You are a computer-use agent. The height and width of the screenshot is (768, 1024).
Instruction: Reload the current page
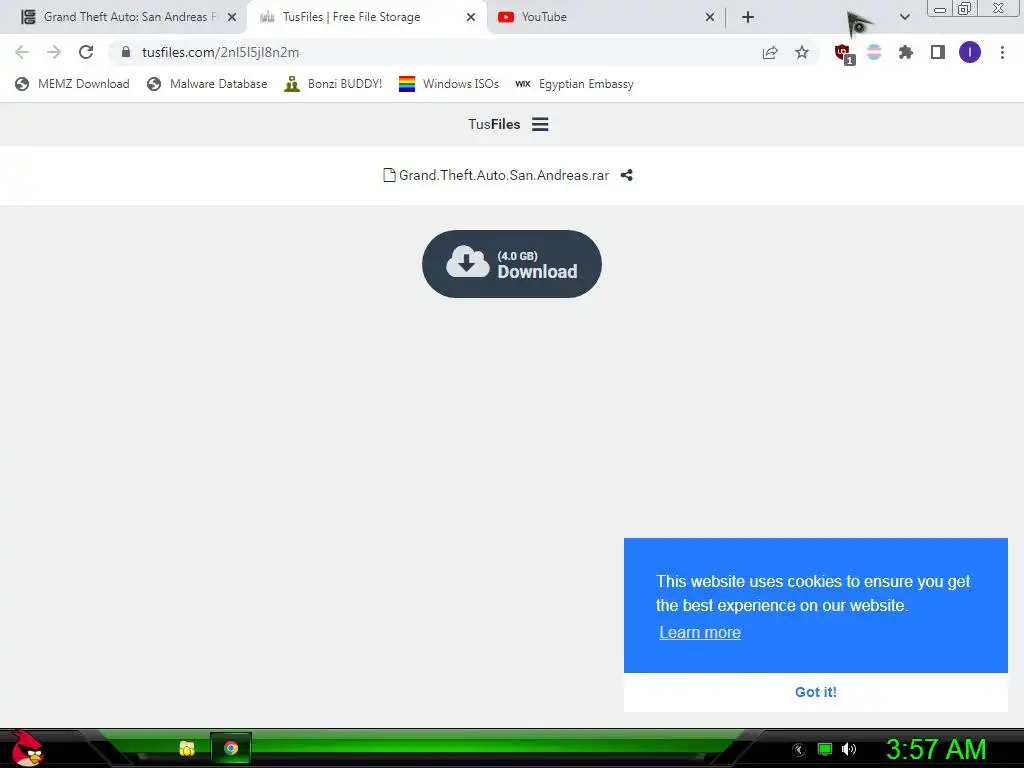point(86,52)
